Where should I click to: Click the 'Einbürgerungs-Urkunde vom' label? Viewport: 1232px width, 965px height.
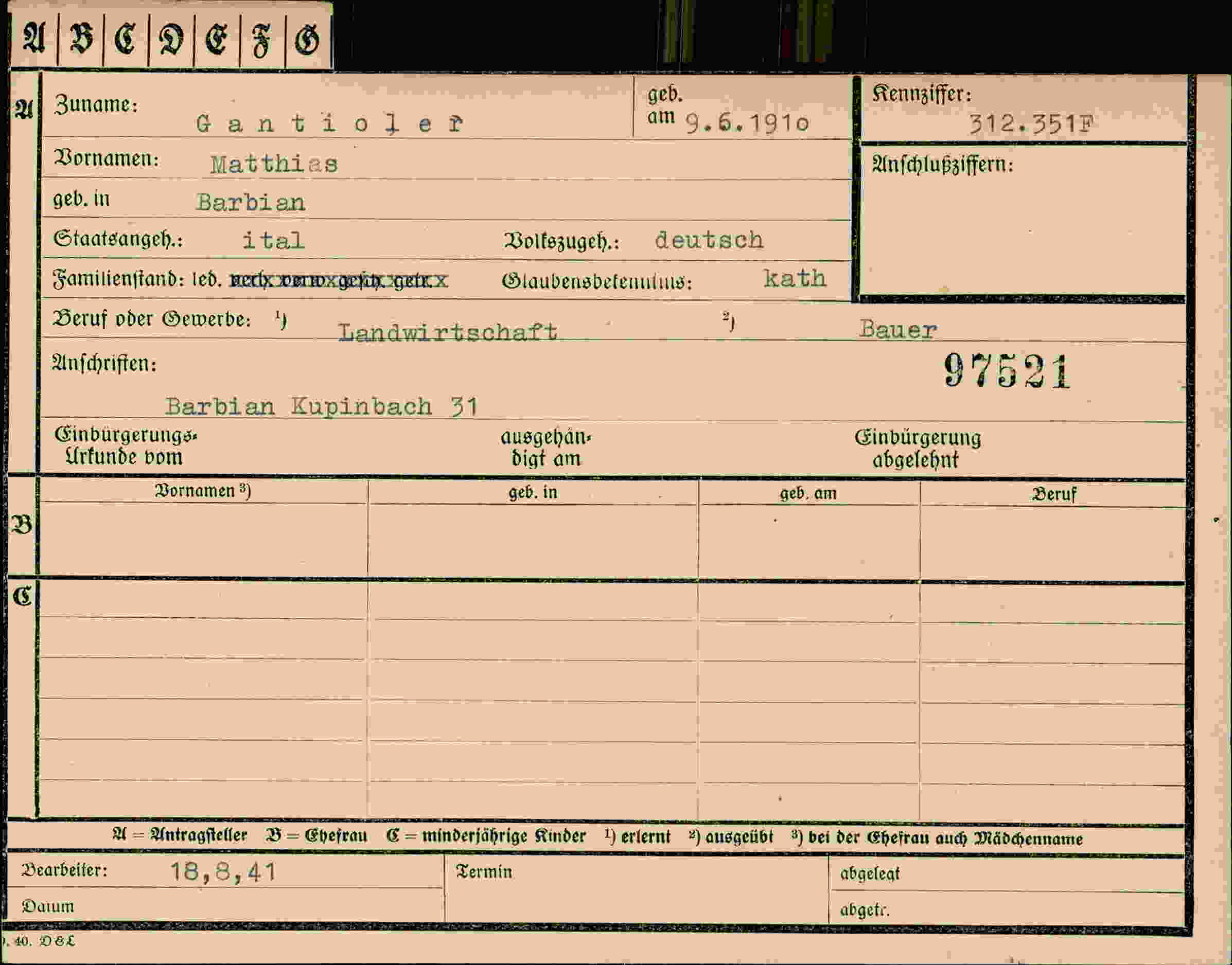(x=126, y=446)
